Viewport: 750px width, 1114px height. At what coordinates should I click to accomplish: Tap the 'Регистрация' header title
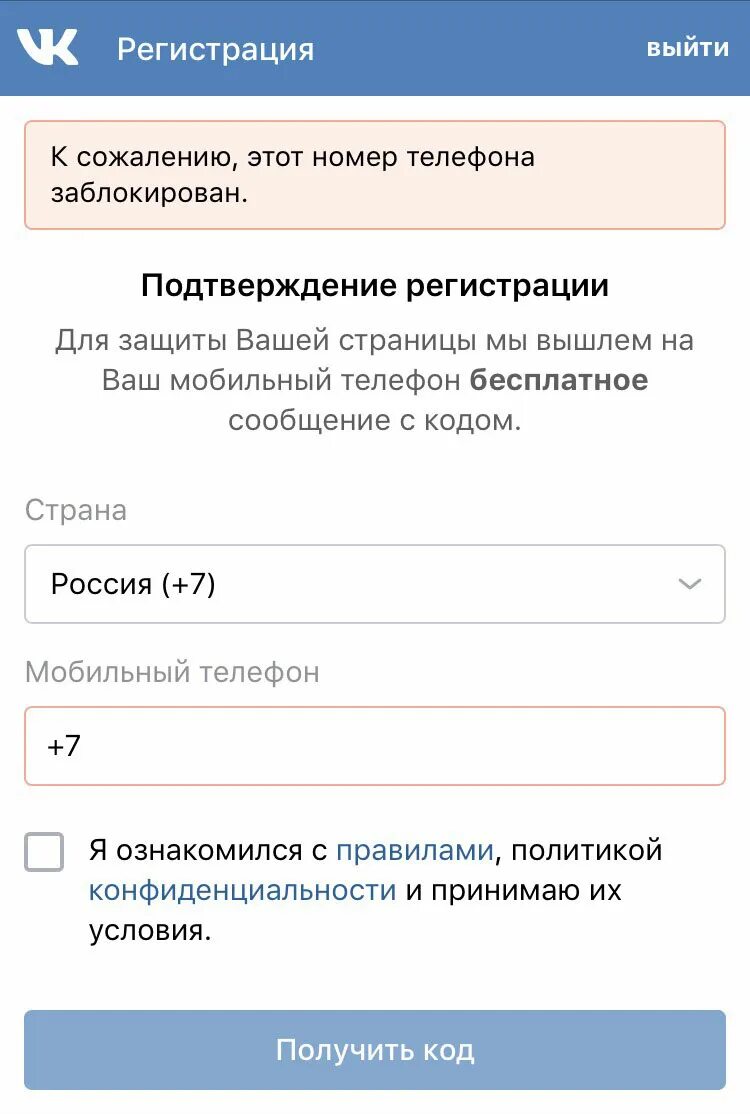(x=215, y=49)
